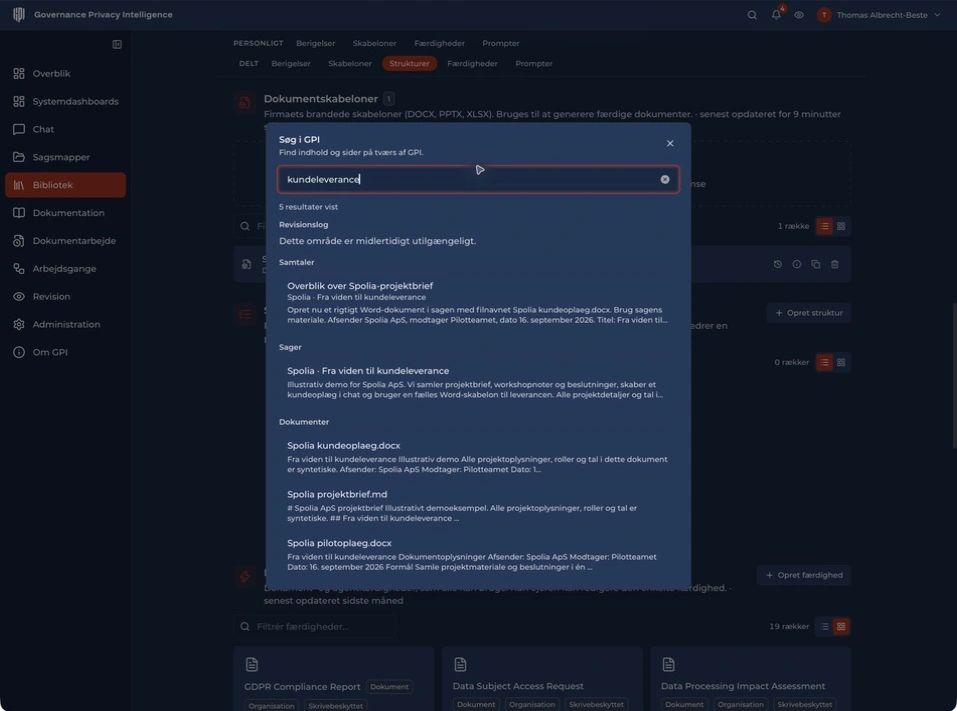Viewport: 957px width, 711px height.
Task: Open the global search magnifier in header
Action: [752, 15]
